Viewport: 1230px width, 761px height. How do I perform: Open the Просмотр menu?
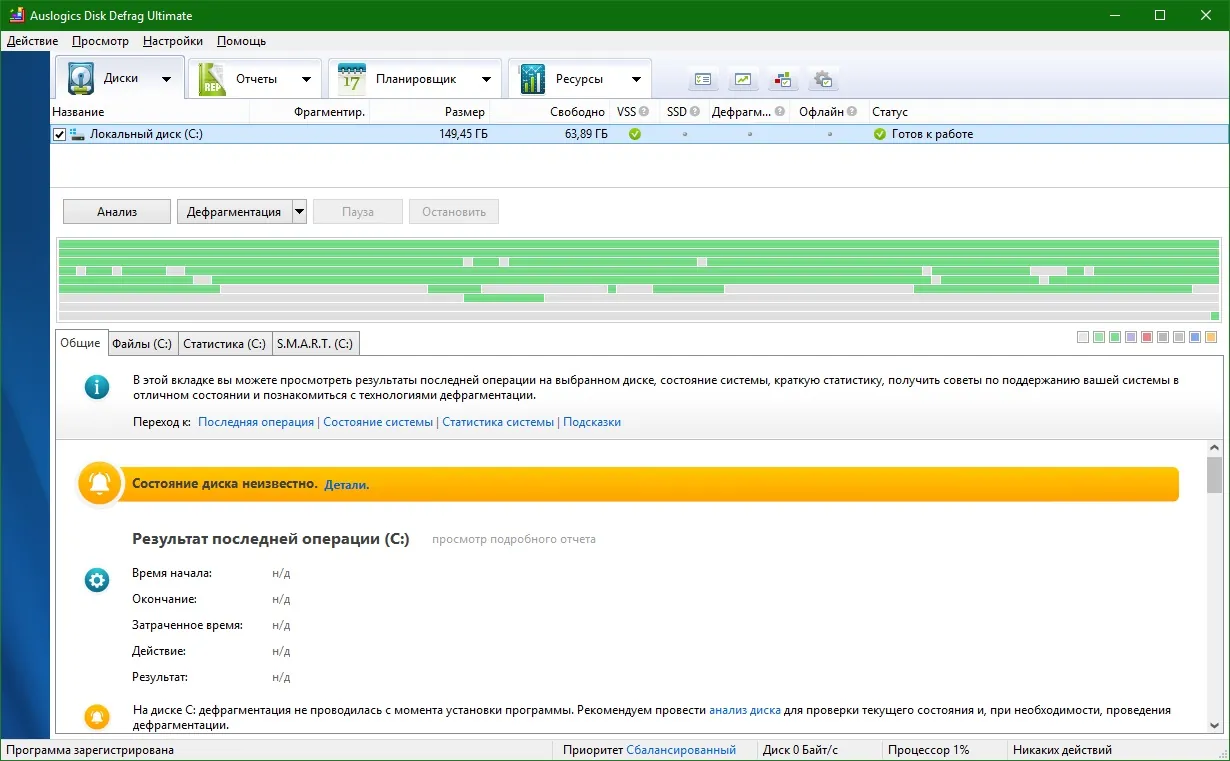point(100,41)
